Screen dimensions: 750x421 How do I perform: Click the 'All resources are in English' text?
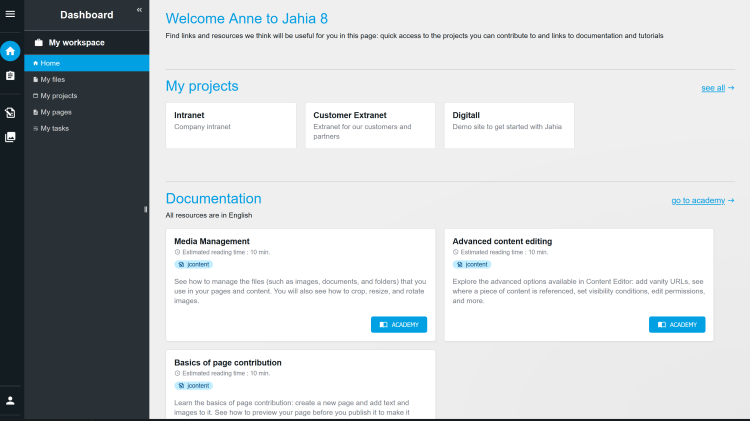pyautogui.click(x=209, y=215)
